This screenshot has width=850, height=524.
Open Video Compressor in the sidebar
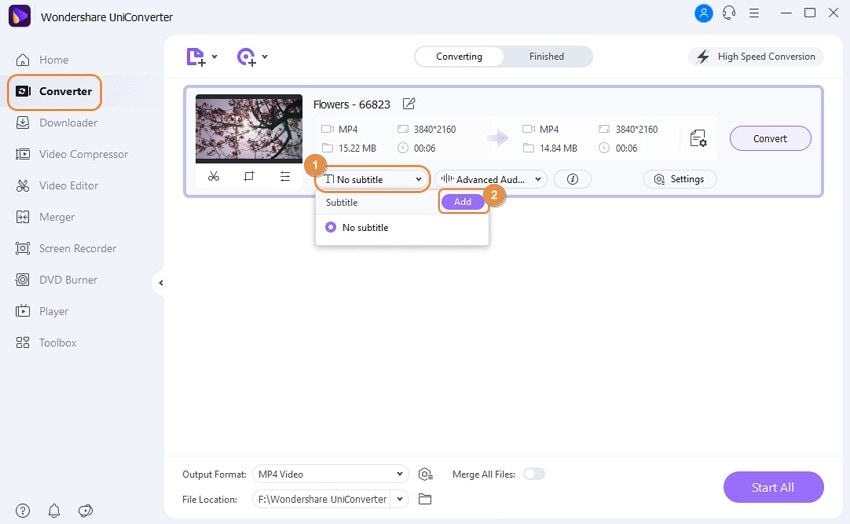(72, 154)
